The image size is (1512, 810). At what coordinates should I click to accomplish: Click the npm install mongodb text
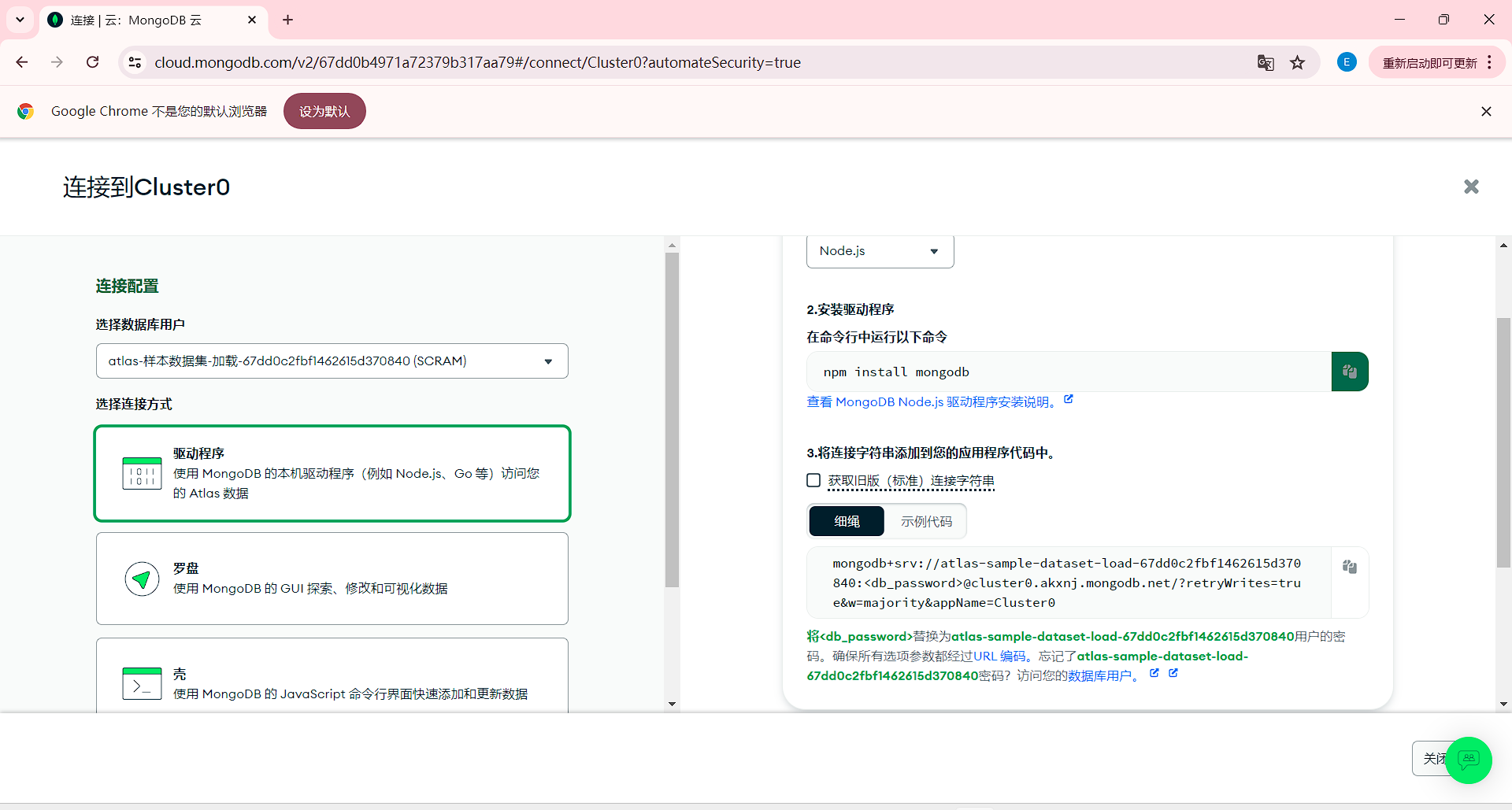pyautogui.click(x=896, y=372)
